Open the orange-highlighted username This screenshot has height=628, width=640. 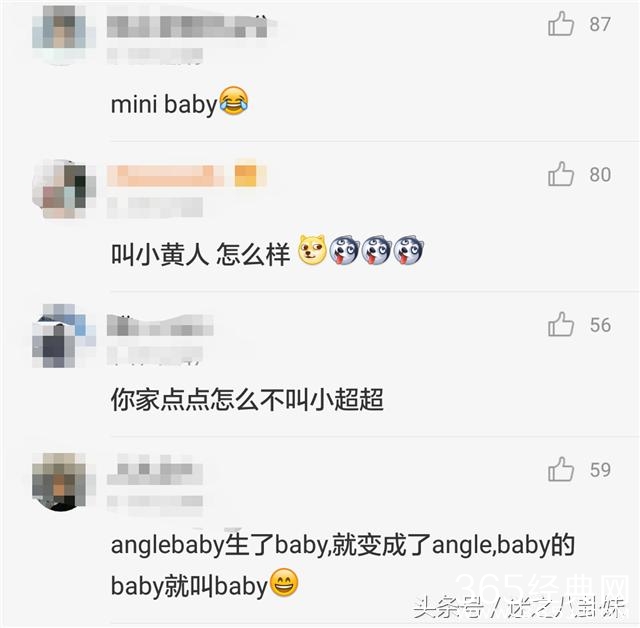[187, 176]
